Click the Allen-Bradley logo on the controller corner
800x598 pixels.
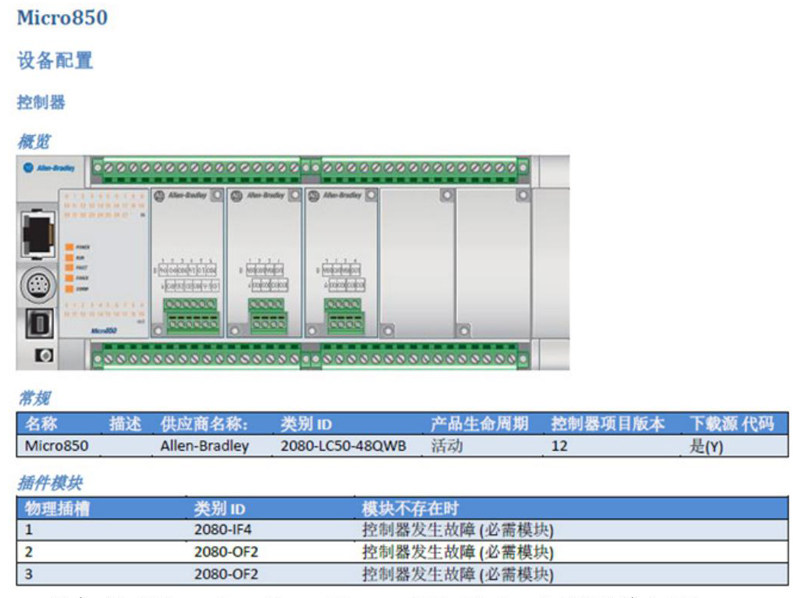tap(49, 168)
